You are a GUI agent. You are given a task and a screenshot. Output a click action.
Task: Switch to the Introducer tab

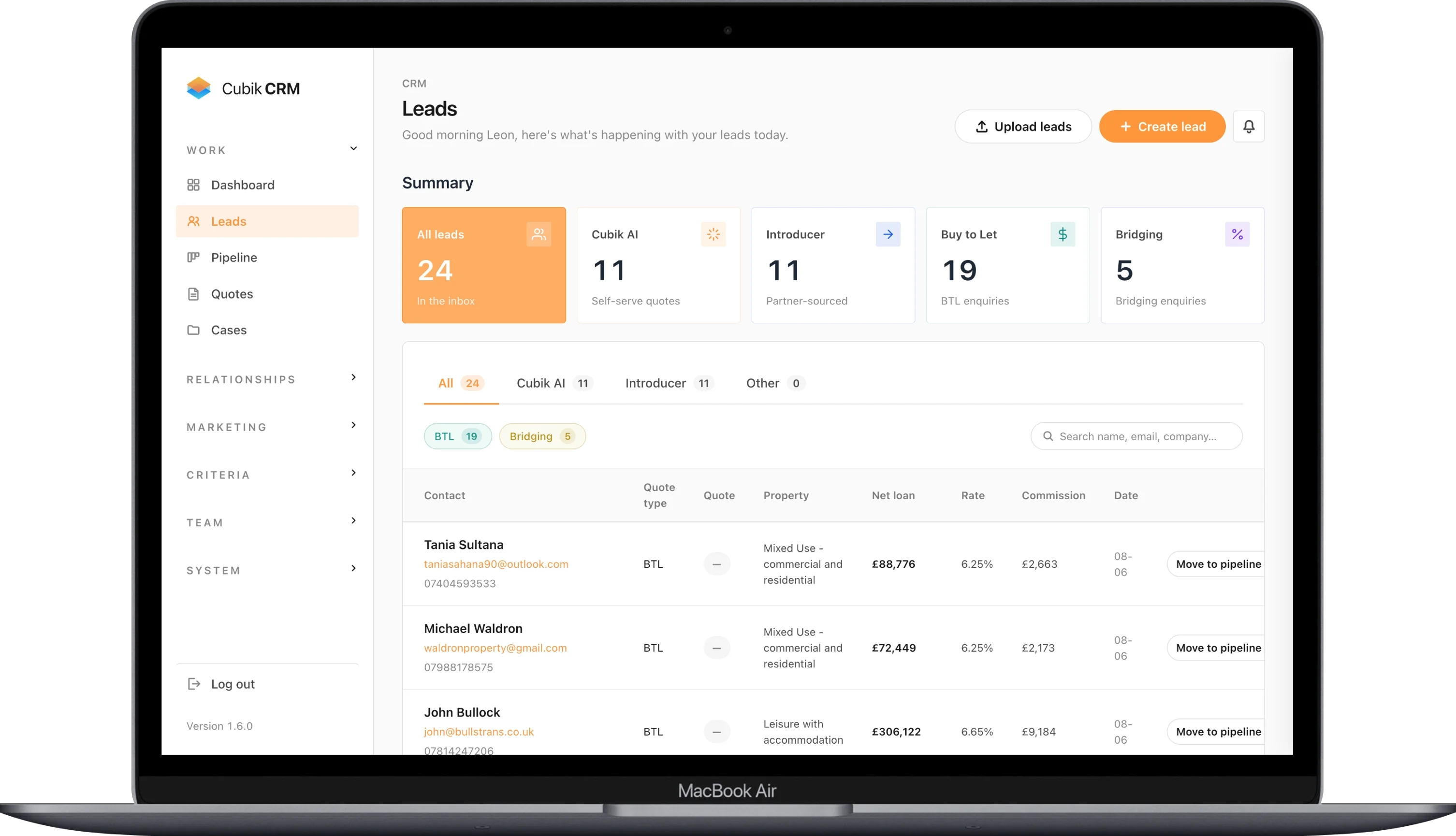pyautogui.click(x=669, y=384)
